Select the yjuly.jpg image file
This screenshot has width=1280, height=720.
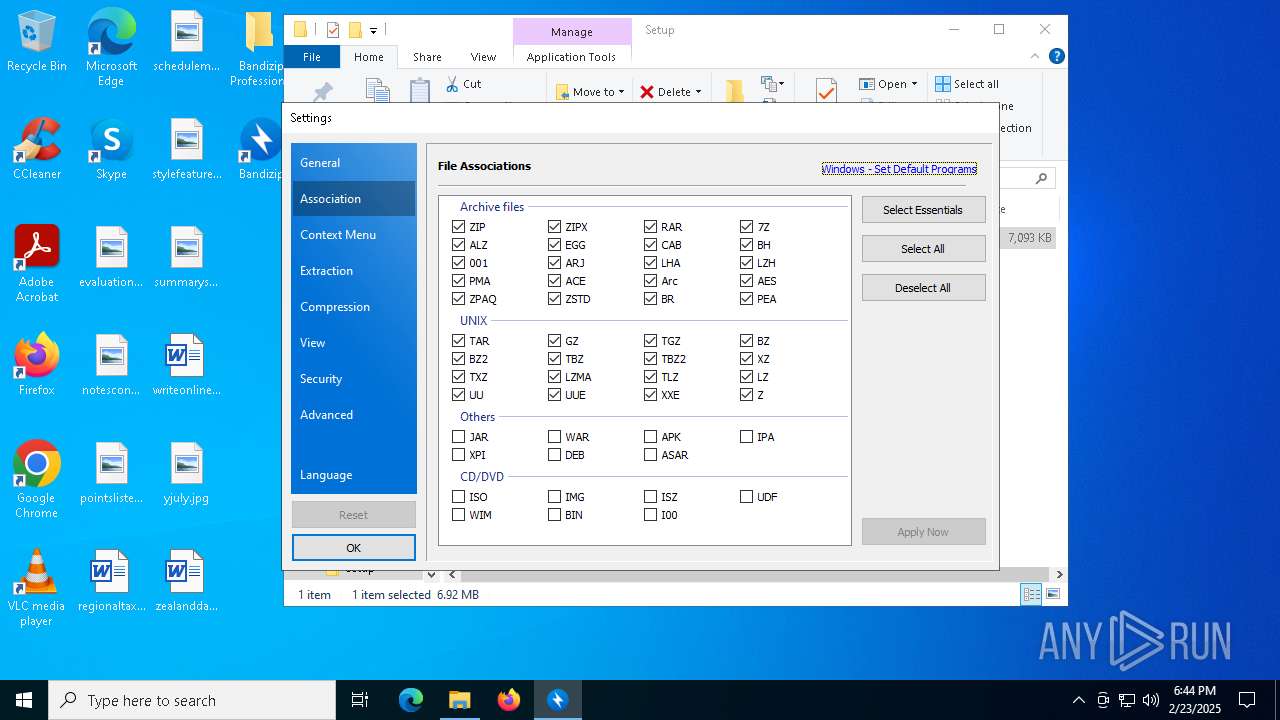pos(186,473)
